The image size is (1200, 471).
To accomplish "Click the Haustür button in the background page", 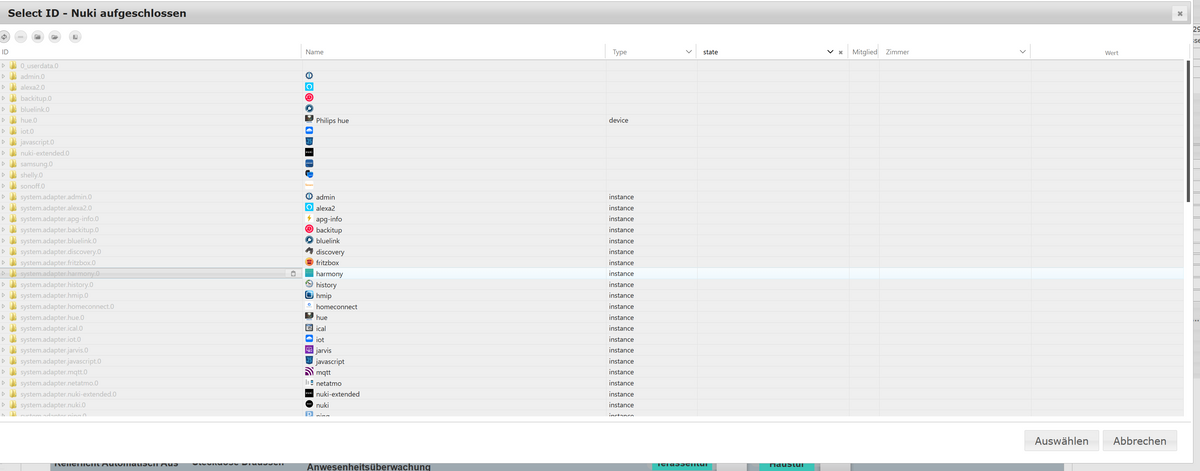I will coord(785,465).
